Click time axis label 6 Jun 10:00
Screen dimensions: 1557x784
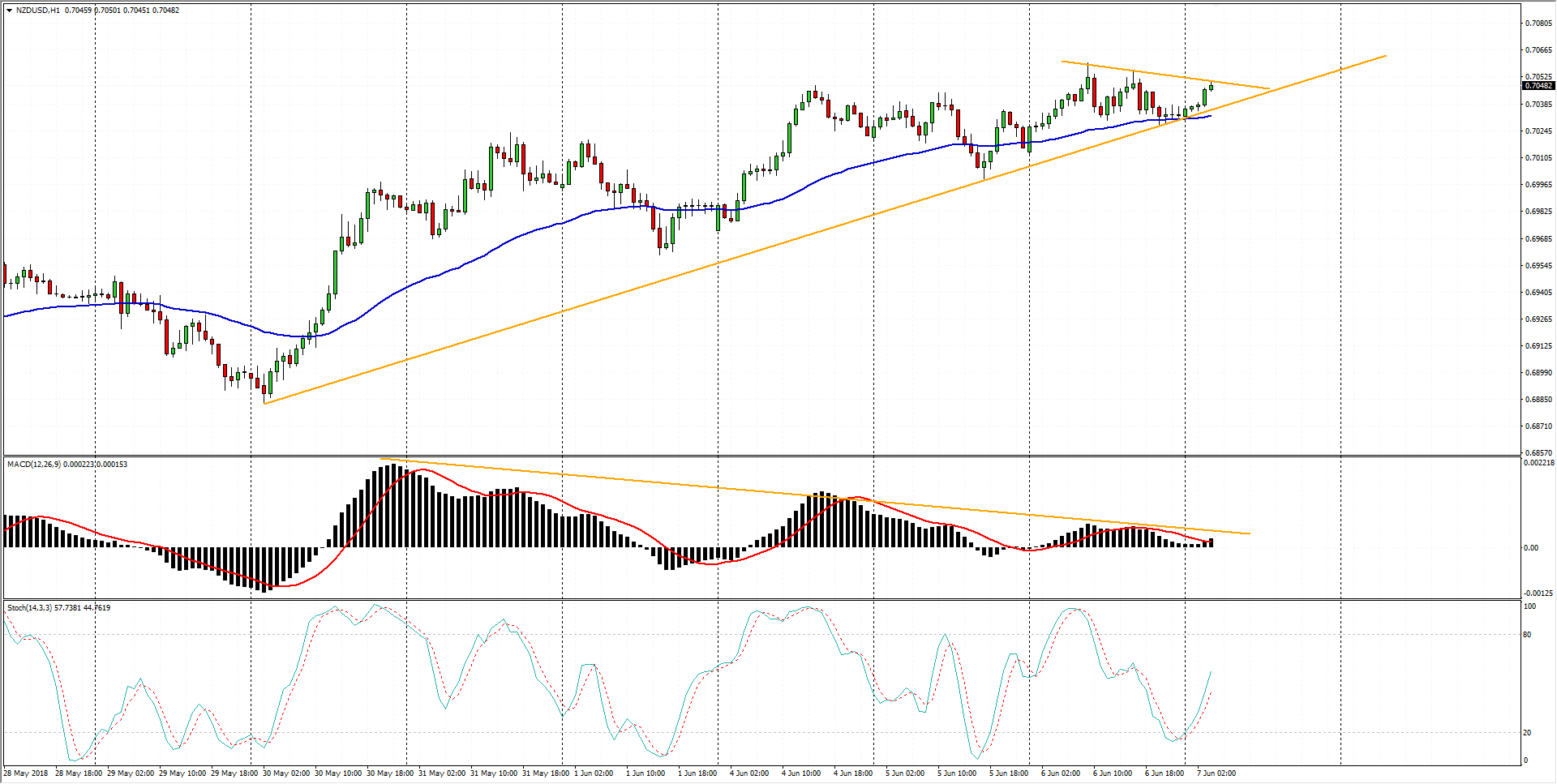(1113, 773)
